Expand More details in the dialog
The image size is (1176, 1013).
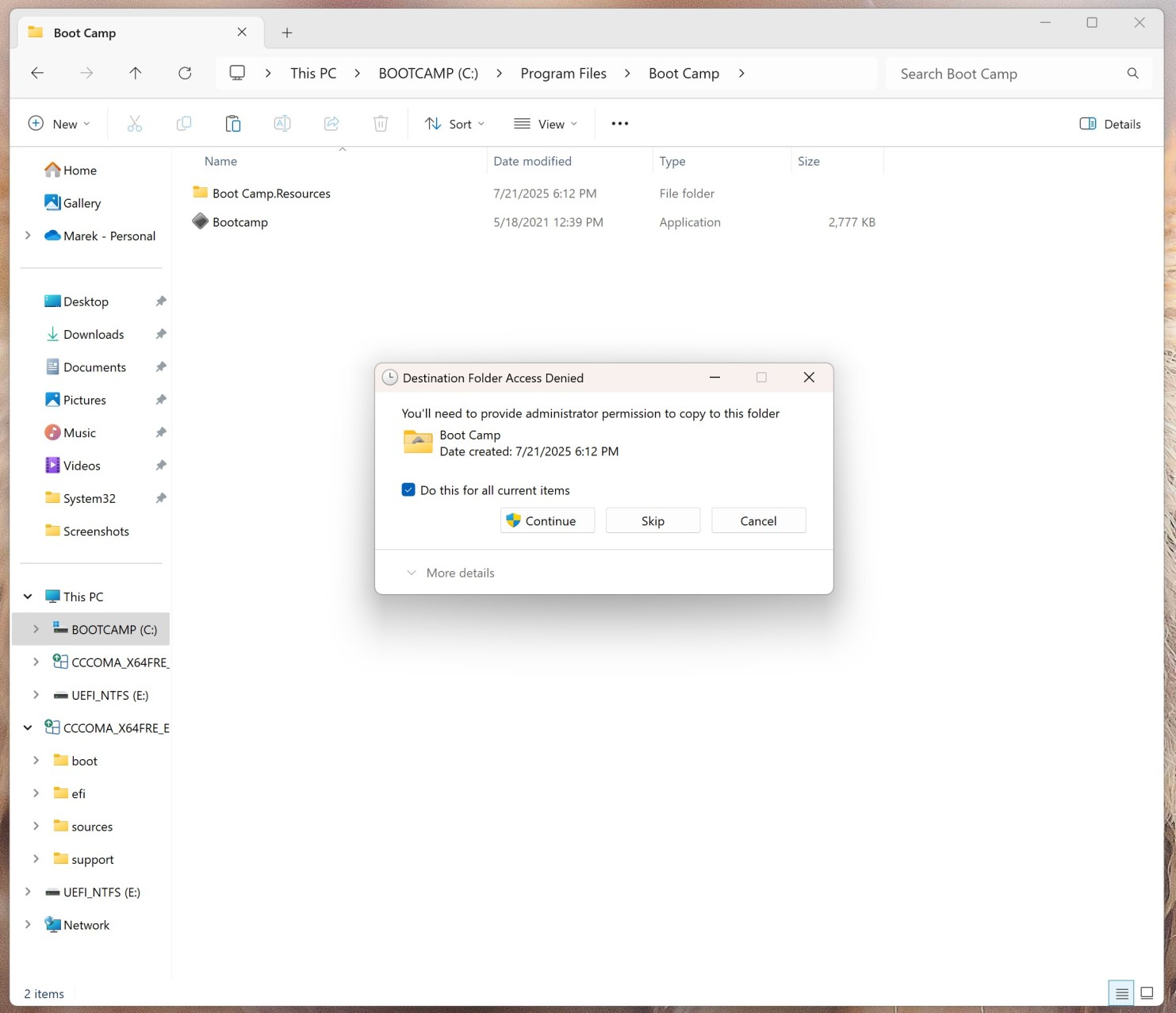click(x=450, y=573)
